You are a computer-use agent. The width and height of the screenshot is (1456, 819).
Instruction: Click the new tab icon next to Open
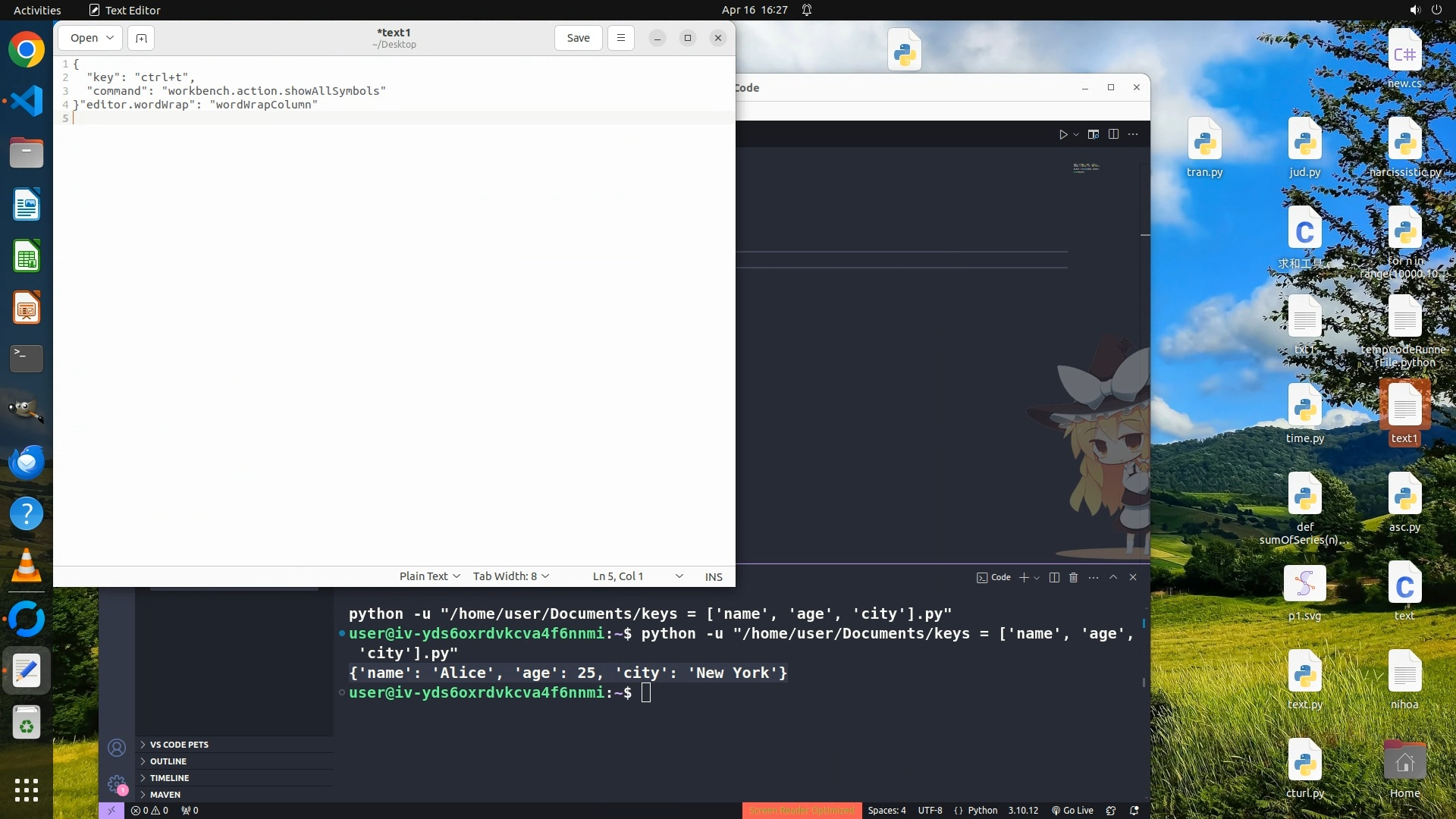[141, 38]
